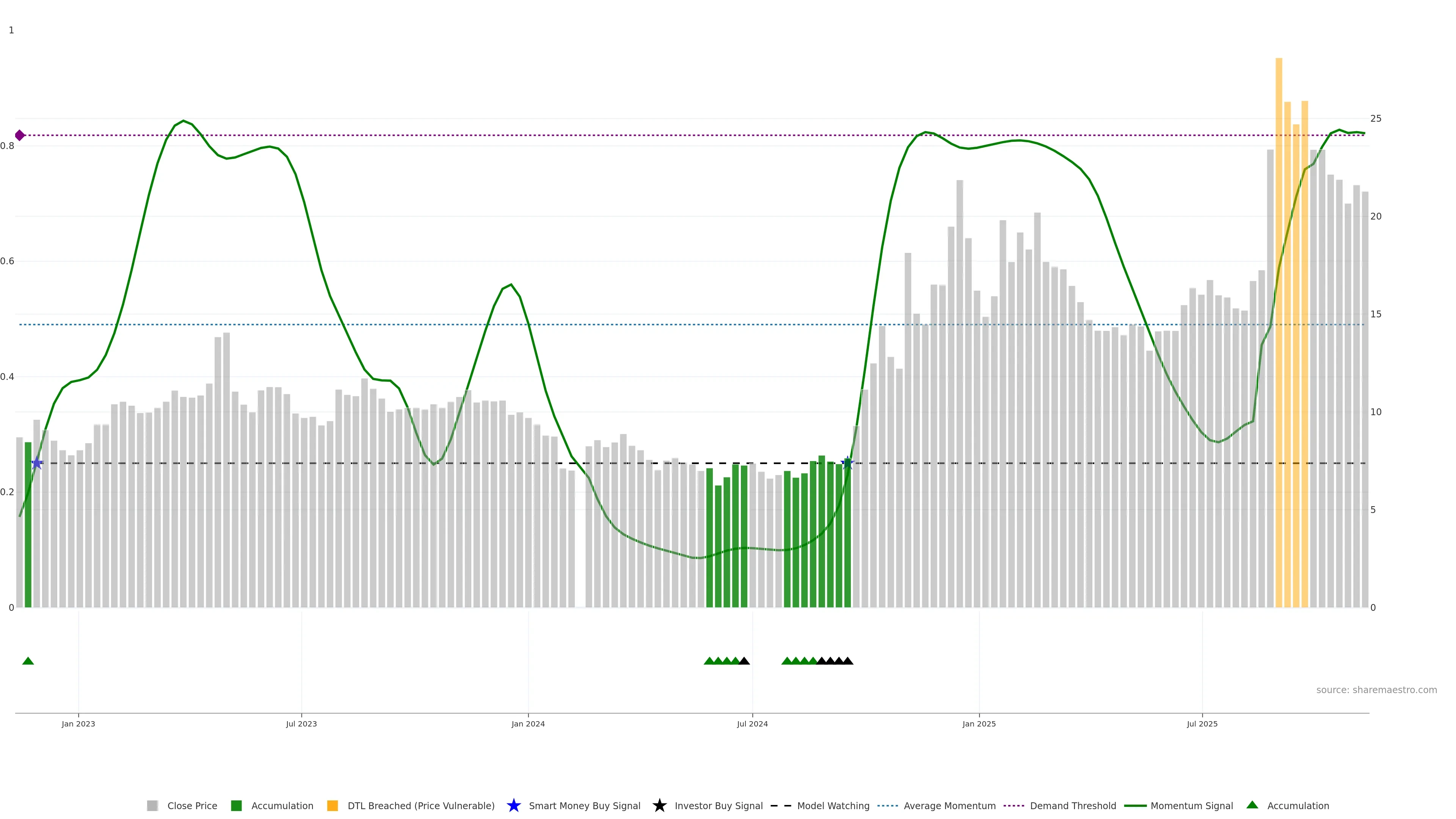
Task: Click the Jan 2025 axis label
Action: (979, 724)
